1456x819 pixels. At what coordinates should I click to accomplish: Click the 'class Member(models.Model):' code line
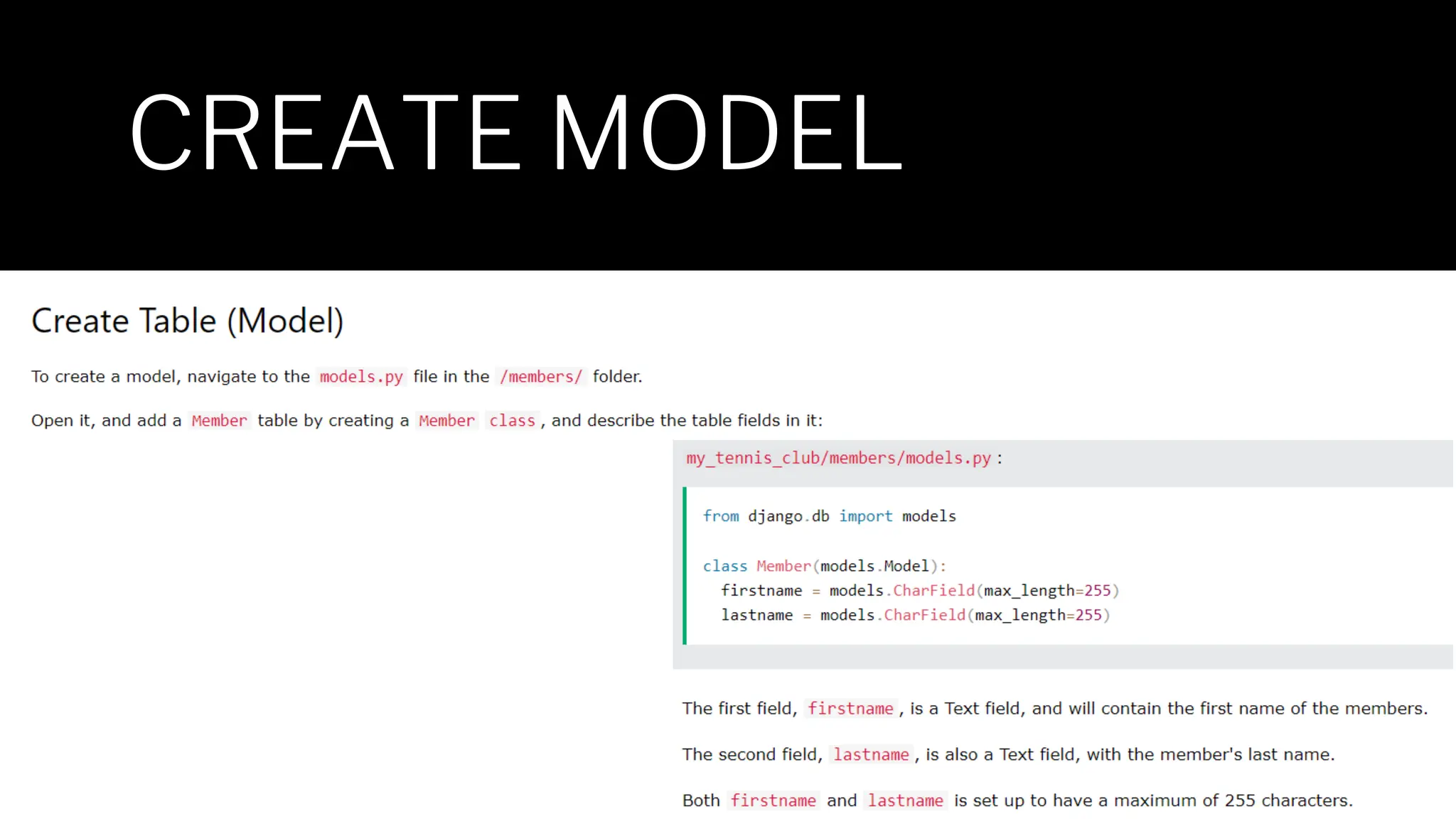825,566
